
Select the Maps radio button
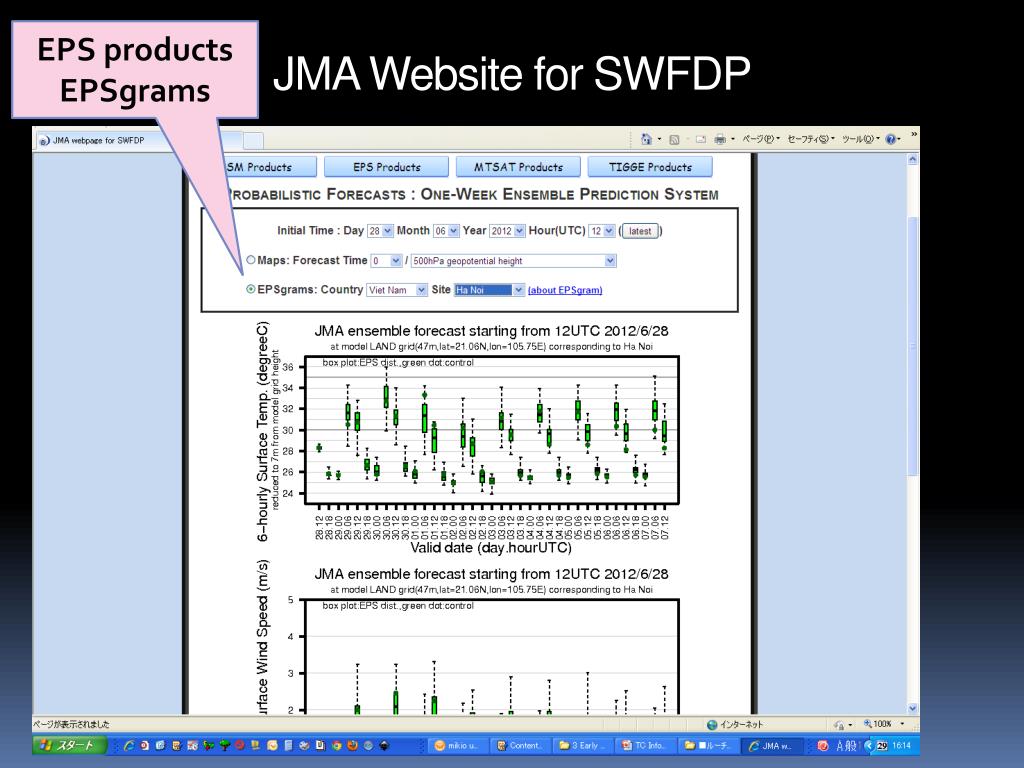tap(251, 259)
